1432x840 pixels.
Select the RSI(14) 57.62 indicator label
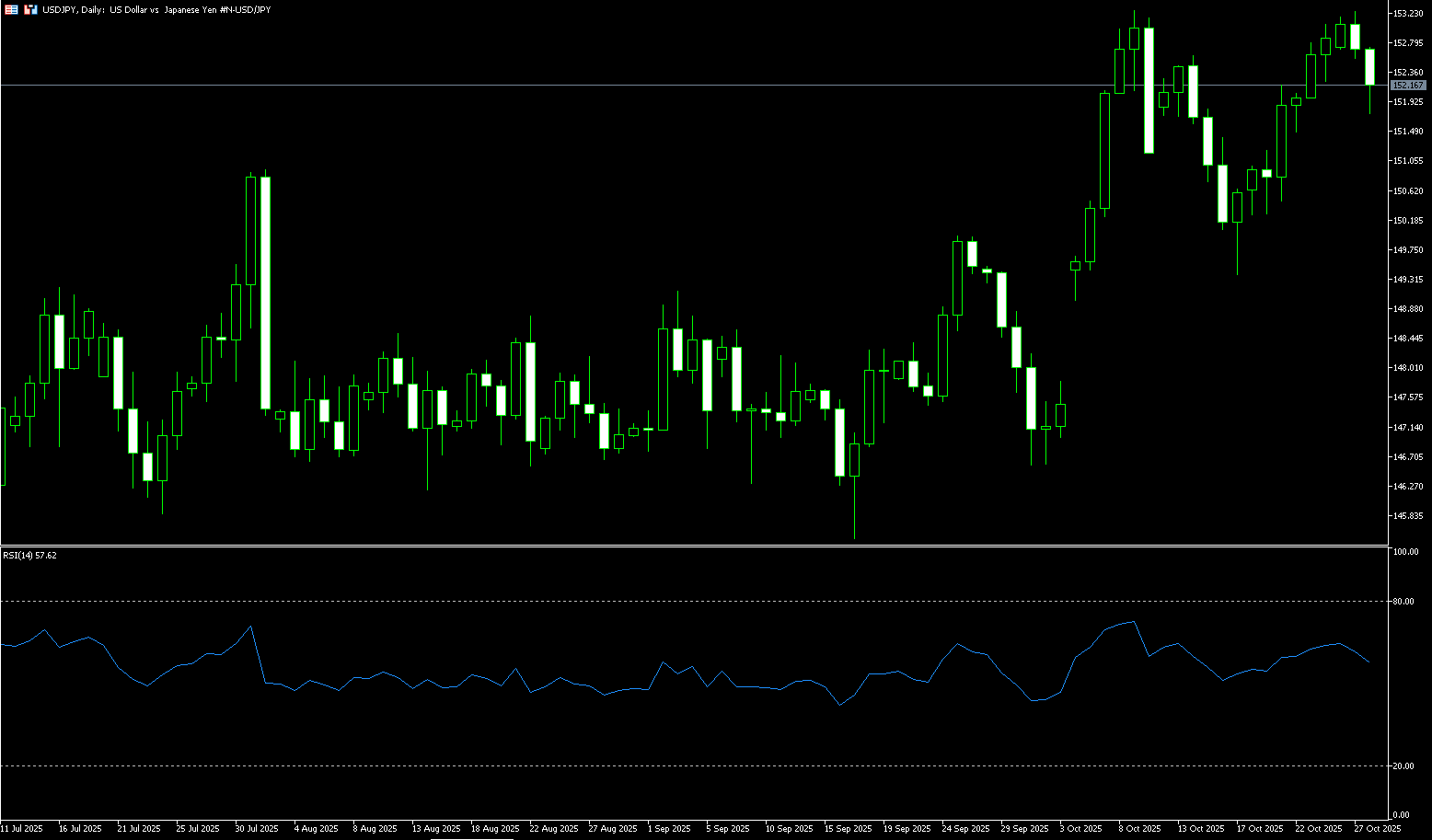tap(29, 556)
